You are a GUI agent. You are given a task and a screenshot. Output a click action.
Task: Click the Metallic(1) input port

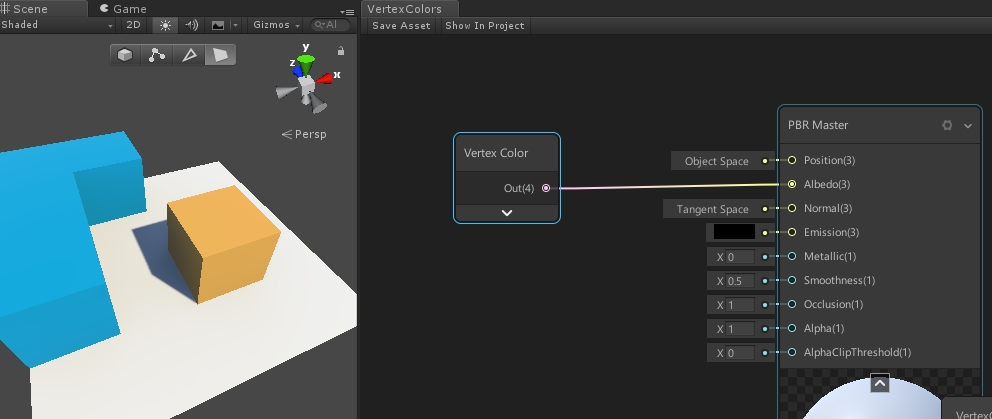pos(791,256)
